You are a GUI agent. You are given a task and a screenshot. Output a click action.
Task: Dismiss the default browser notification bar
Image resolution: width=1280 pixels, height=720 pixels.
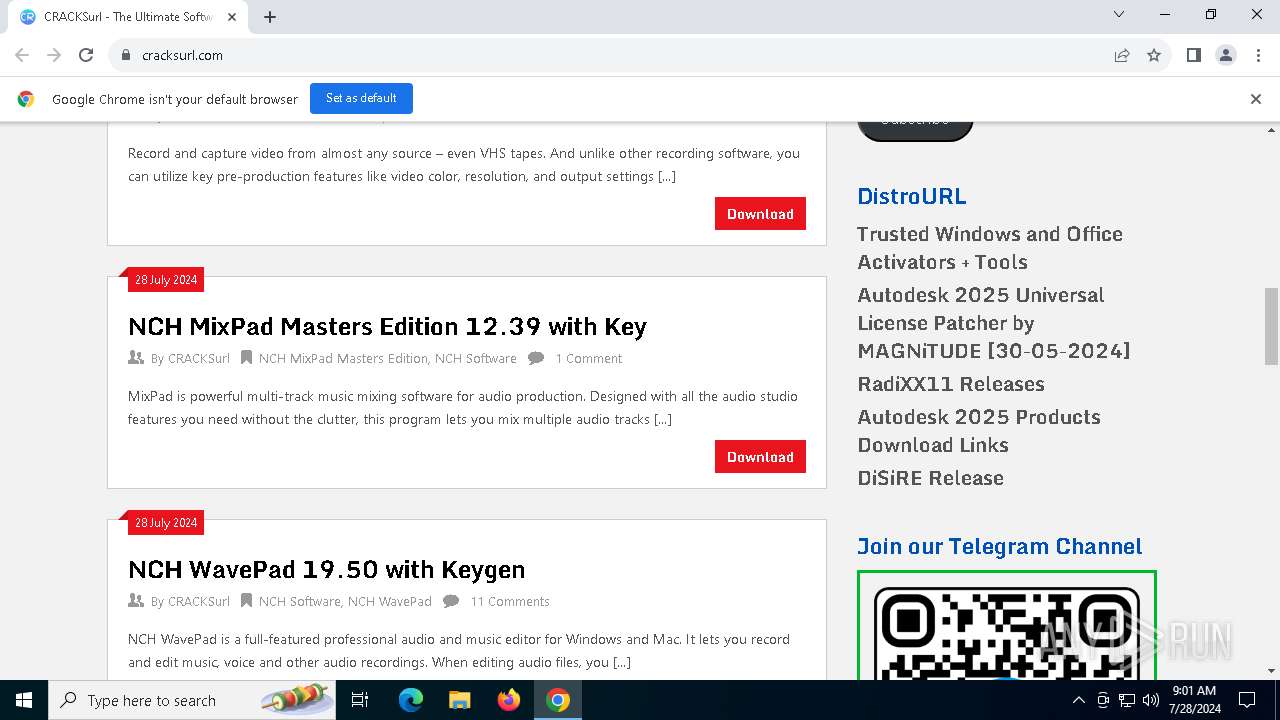[1256, 99]
